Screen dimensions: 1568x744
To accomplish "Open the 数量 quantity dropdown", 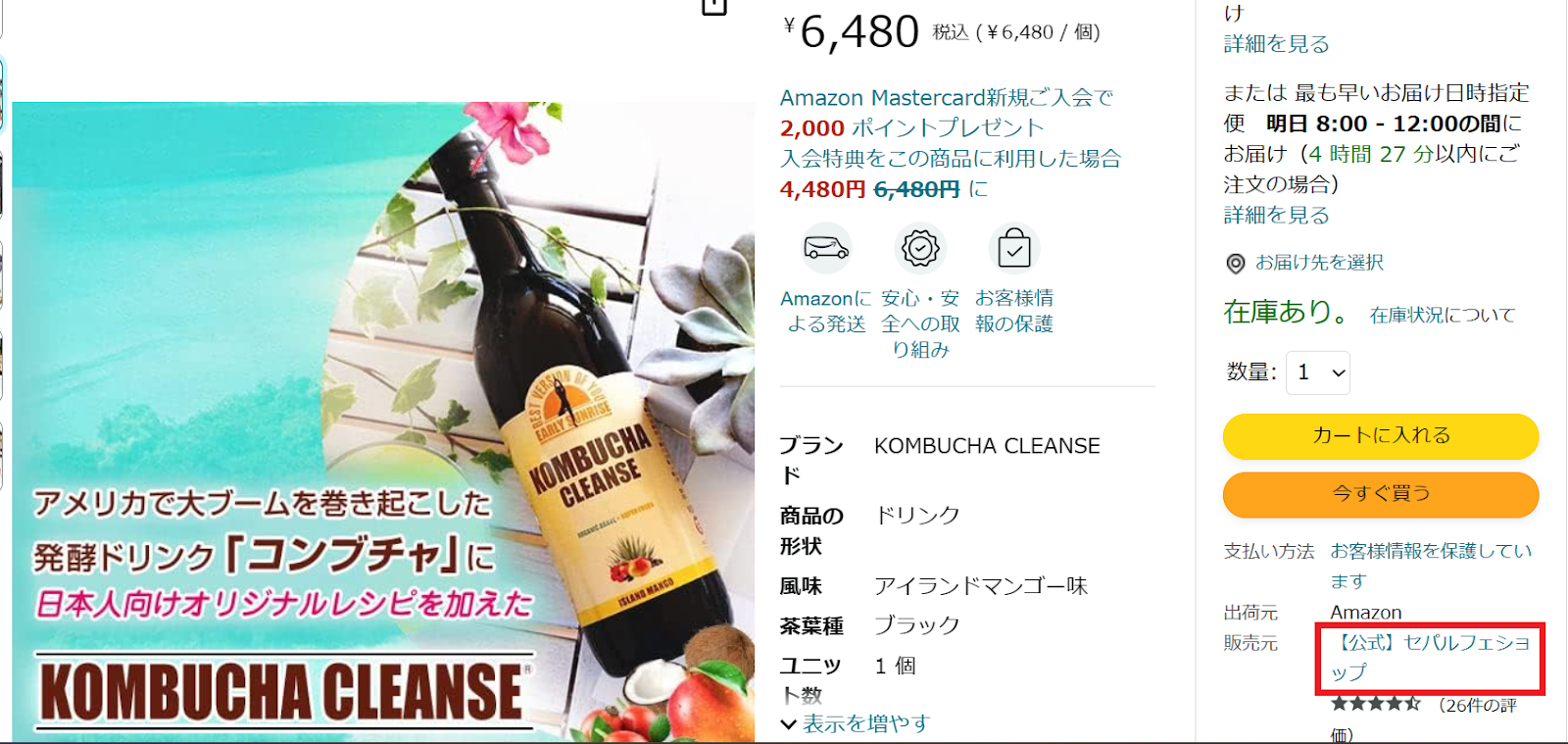I will click(x=1317, y=372).
